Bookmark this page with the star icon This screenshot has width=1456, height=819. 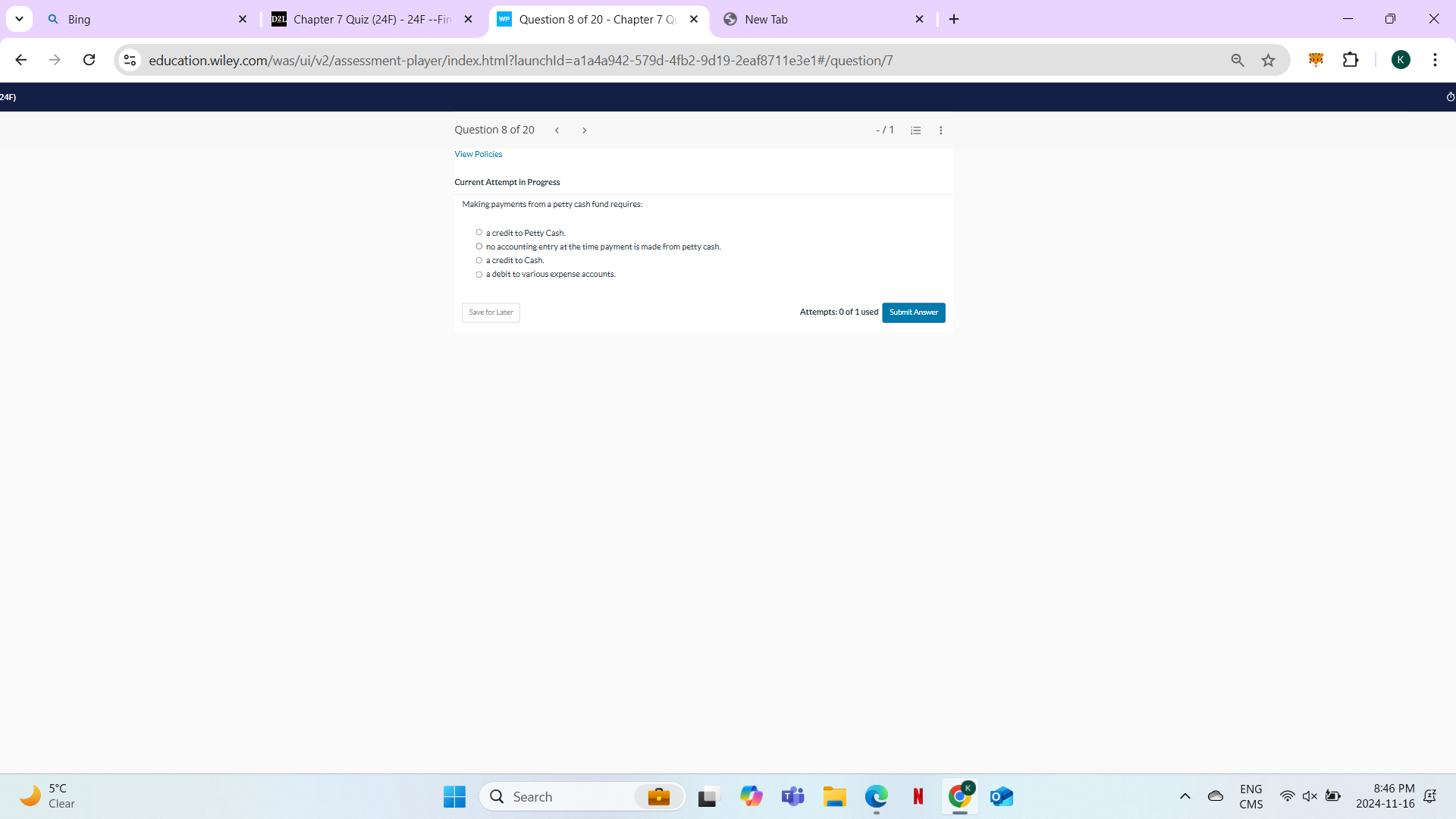pyautogui.click(x=1269, y=60)
